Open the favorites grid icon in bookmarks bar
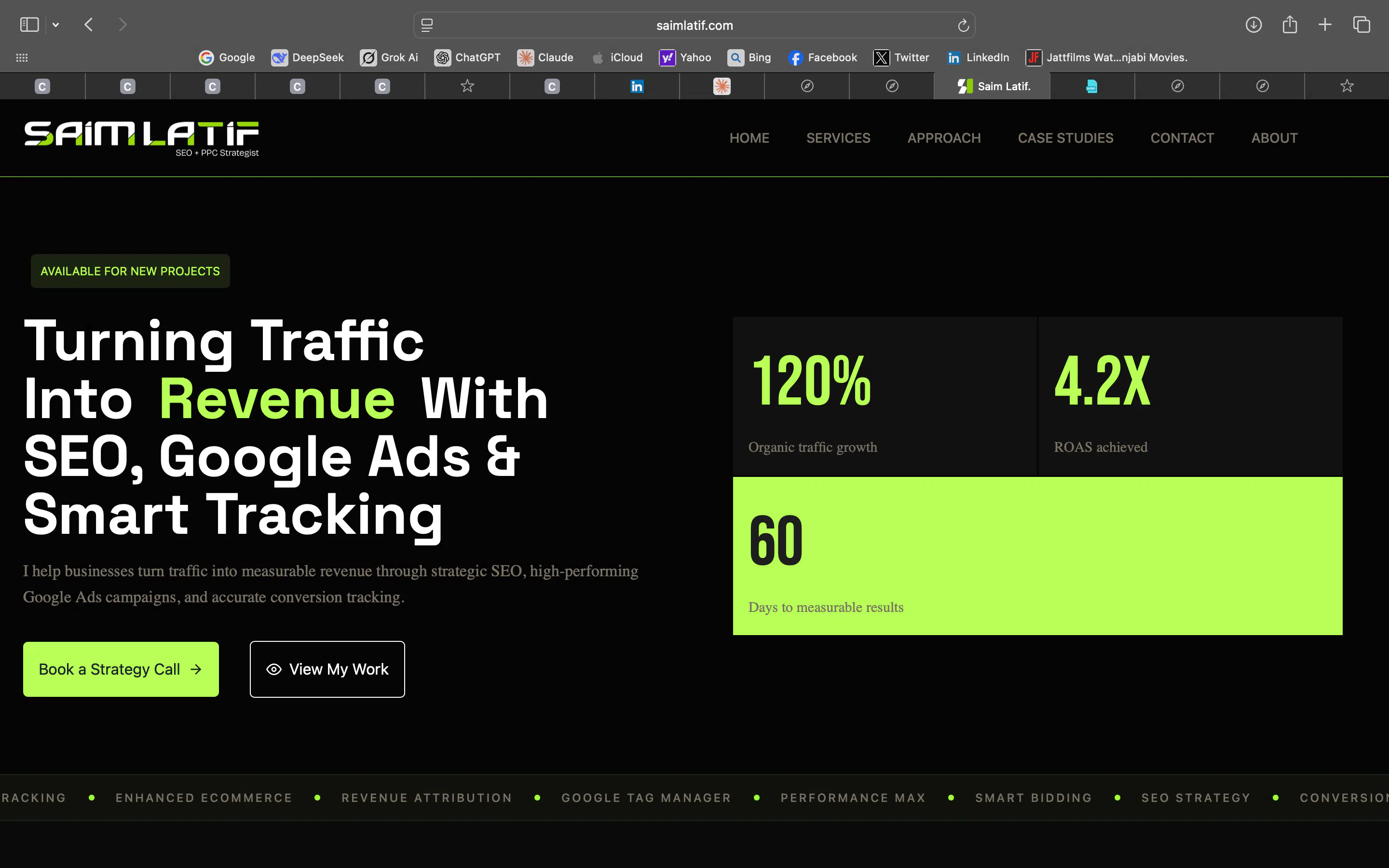1389x868 pixels. pyautogui.click(x=22, y=57)
